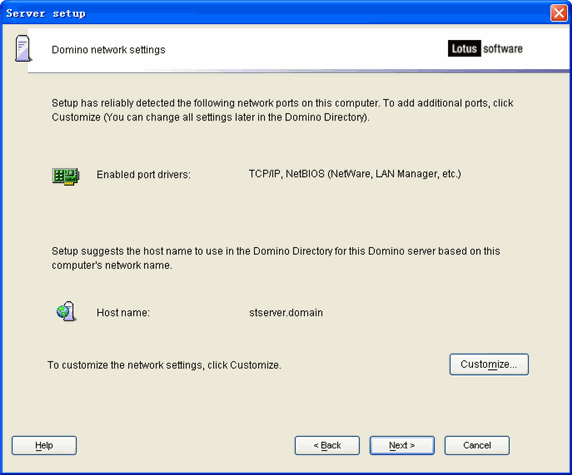
Task: Proceed with the Next button
Action: pyautogui.click(x=402, y=445)
